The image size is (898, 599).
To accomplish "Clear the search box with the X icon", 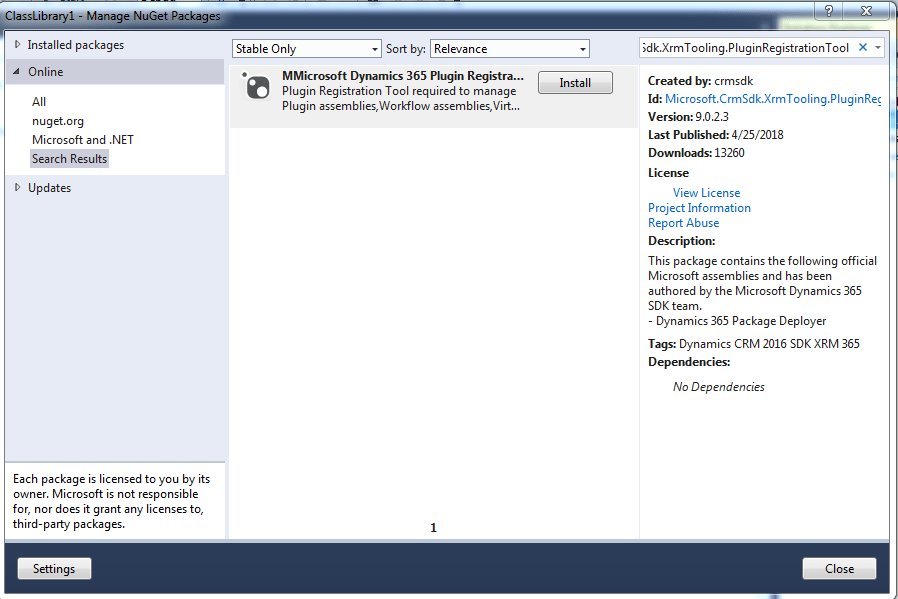I will coord(862,48).
